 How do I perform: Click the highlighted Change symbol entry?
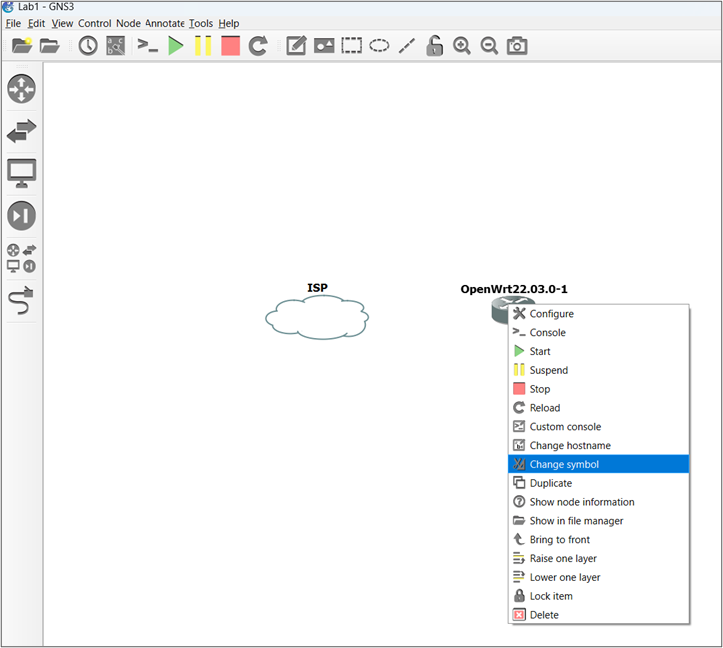tap(599, 464)
